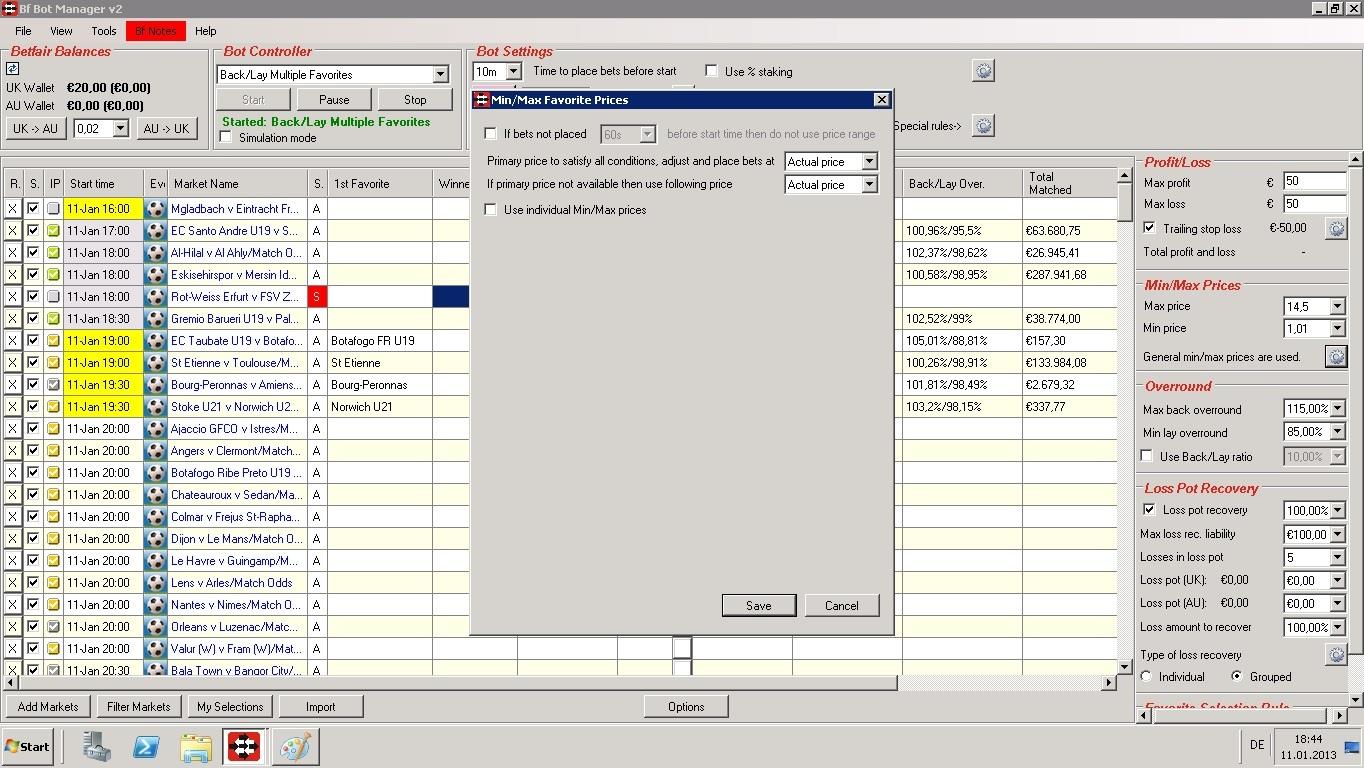Cancel the Min/Max Favorite Prices dialog
This screenshot has width=1364, height=768.
842,606
